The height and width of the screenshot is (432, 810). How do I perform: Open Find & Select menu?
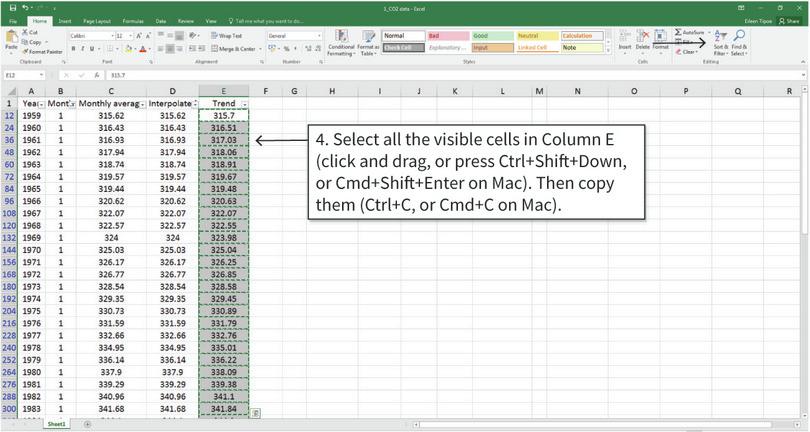(x=739, y=43)
